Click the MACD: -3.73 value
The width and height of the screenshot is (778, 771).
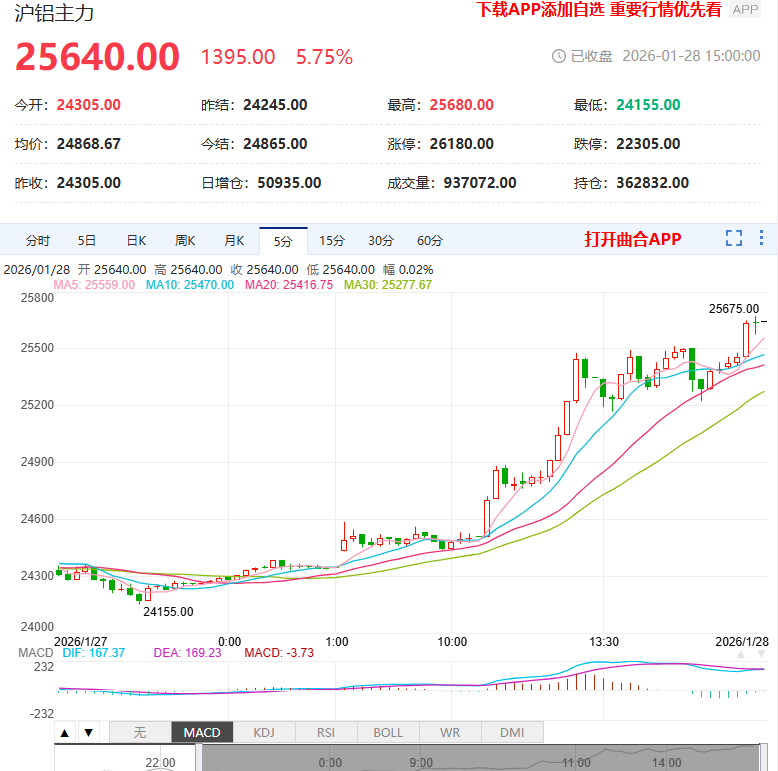(279, 653)
